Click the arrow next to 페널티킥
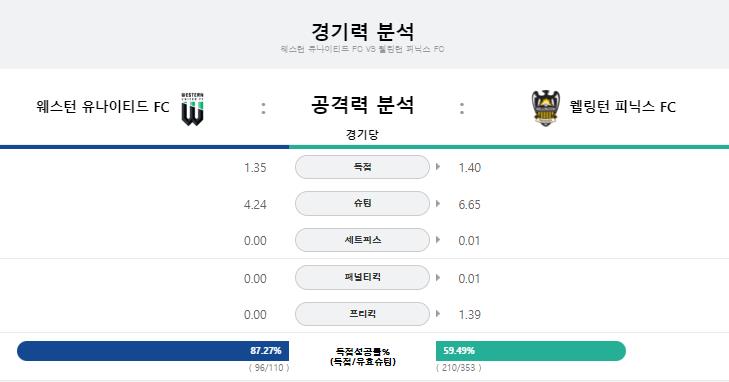The height and width of the screenshot is (382, 729). (x=437, y=277)
